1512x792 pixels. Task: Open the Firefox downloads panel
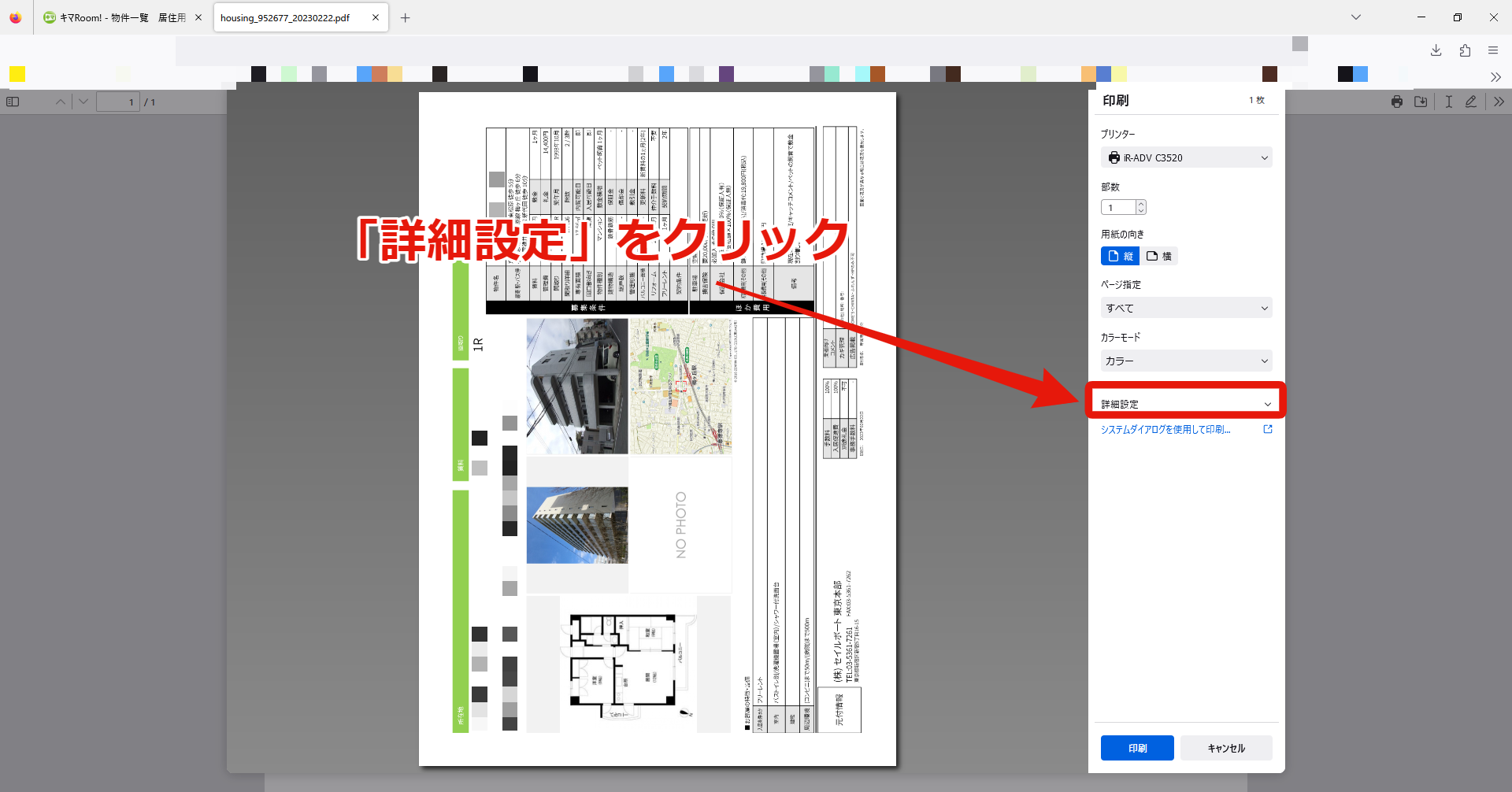point(1436,50)
